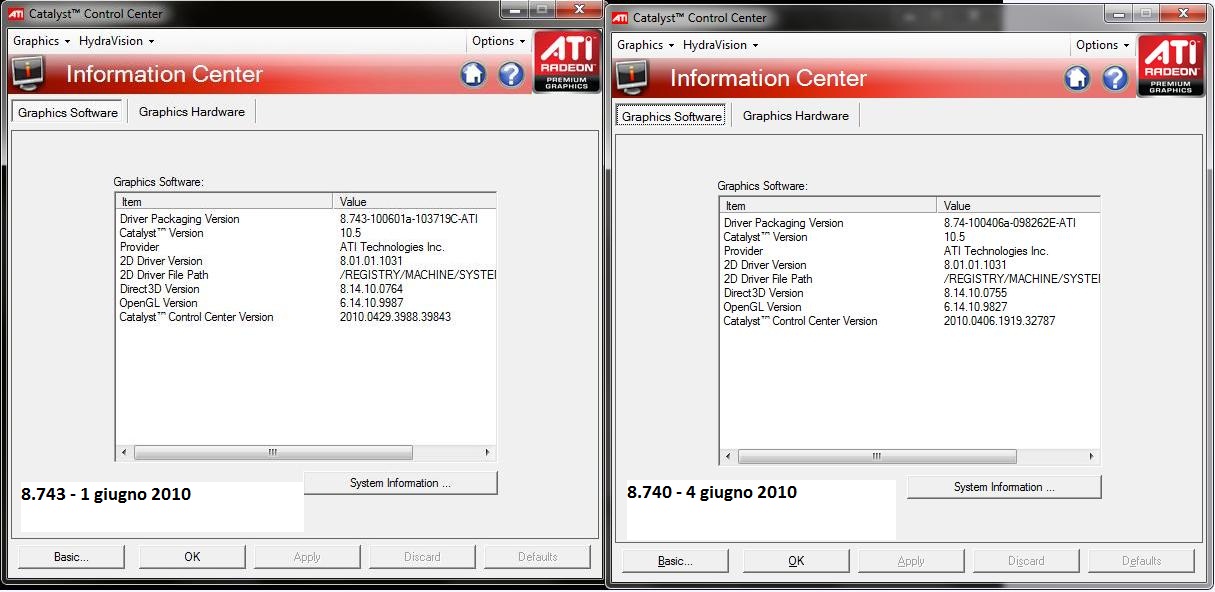Select the value 2010.0429.3988.39843

tap(395, 317)
